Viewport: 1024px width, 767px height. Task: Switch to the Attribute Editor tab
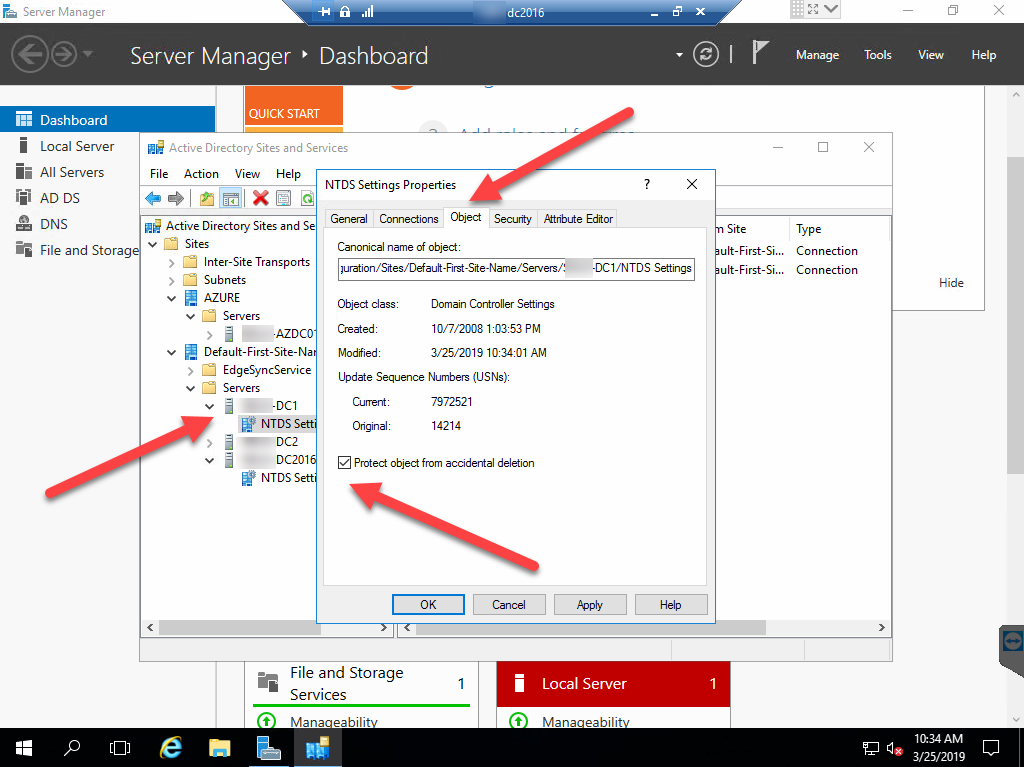(578, 219)
